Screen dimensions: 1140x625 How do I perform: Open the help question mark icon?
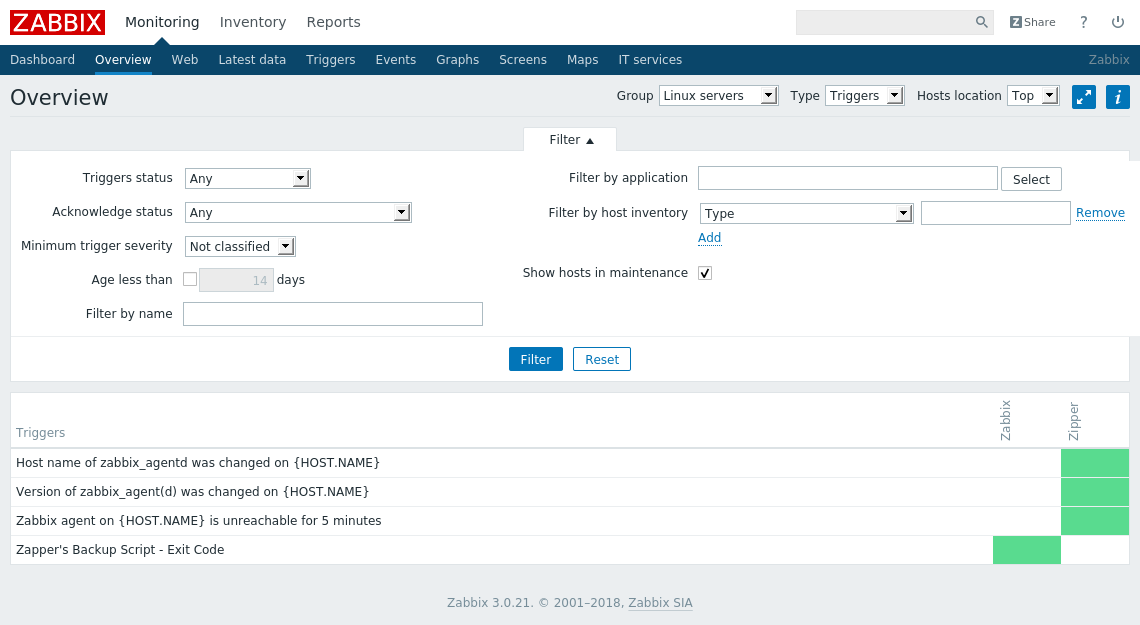tap(1083, 23)
